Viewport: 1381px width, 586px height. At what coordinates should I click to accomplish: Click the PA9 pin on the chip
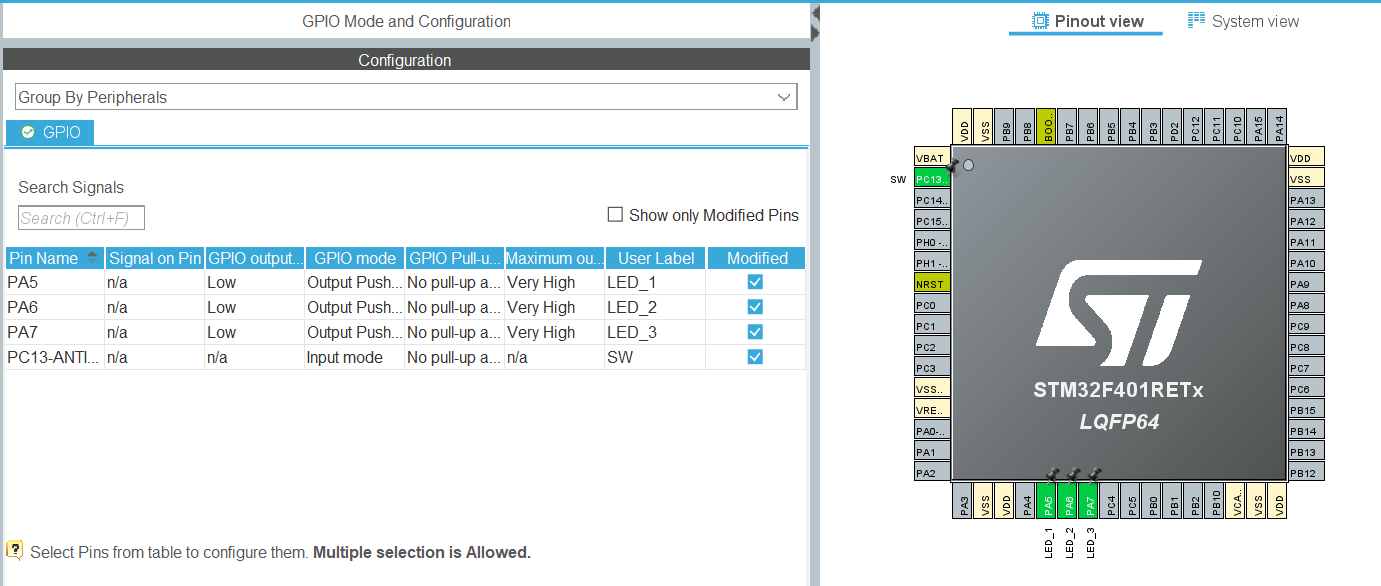[x=1306, y=284]
